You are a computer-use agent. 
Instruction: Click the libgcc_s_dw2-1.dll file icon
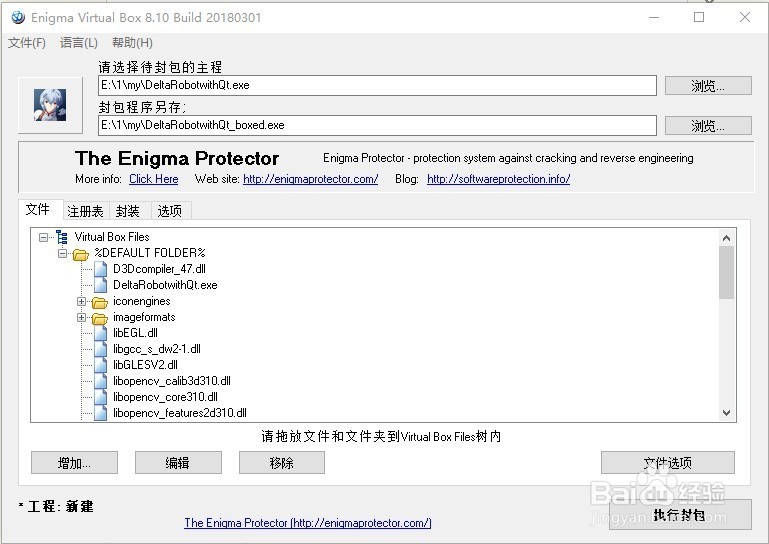coord(101,349)
